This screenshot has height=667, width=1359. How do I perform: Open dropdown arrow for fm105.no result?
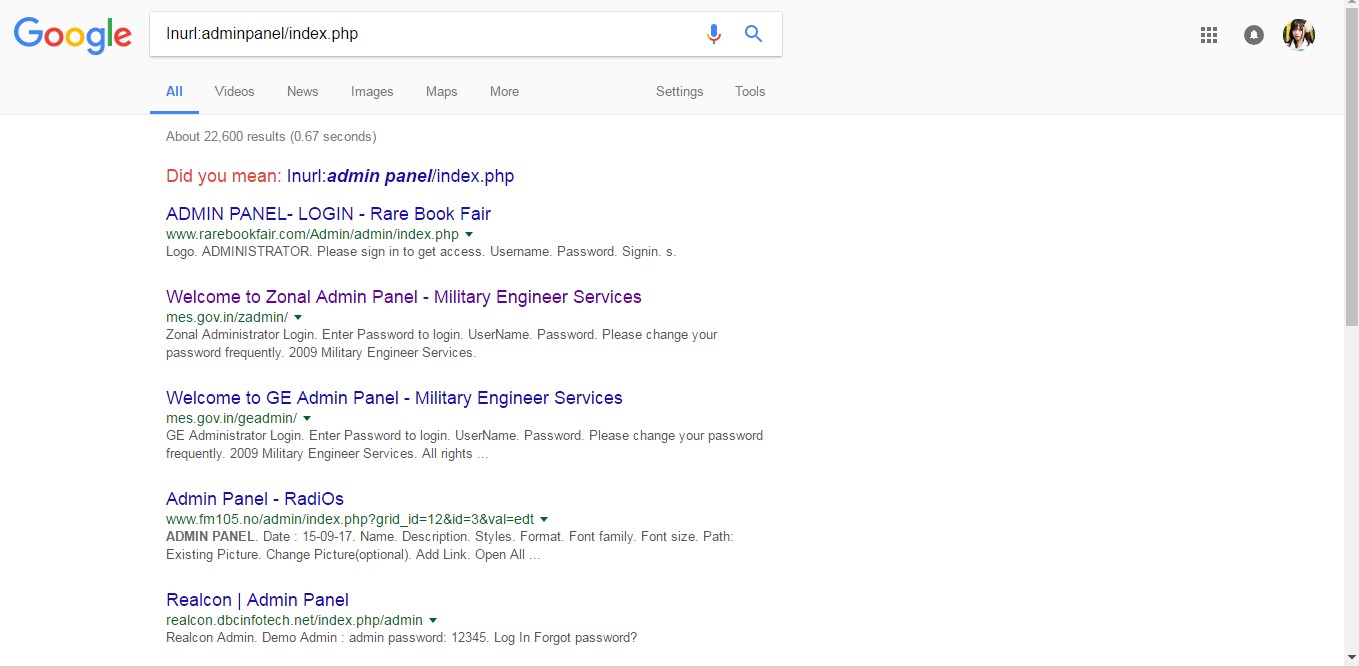[544, 520]
